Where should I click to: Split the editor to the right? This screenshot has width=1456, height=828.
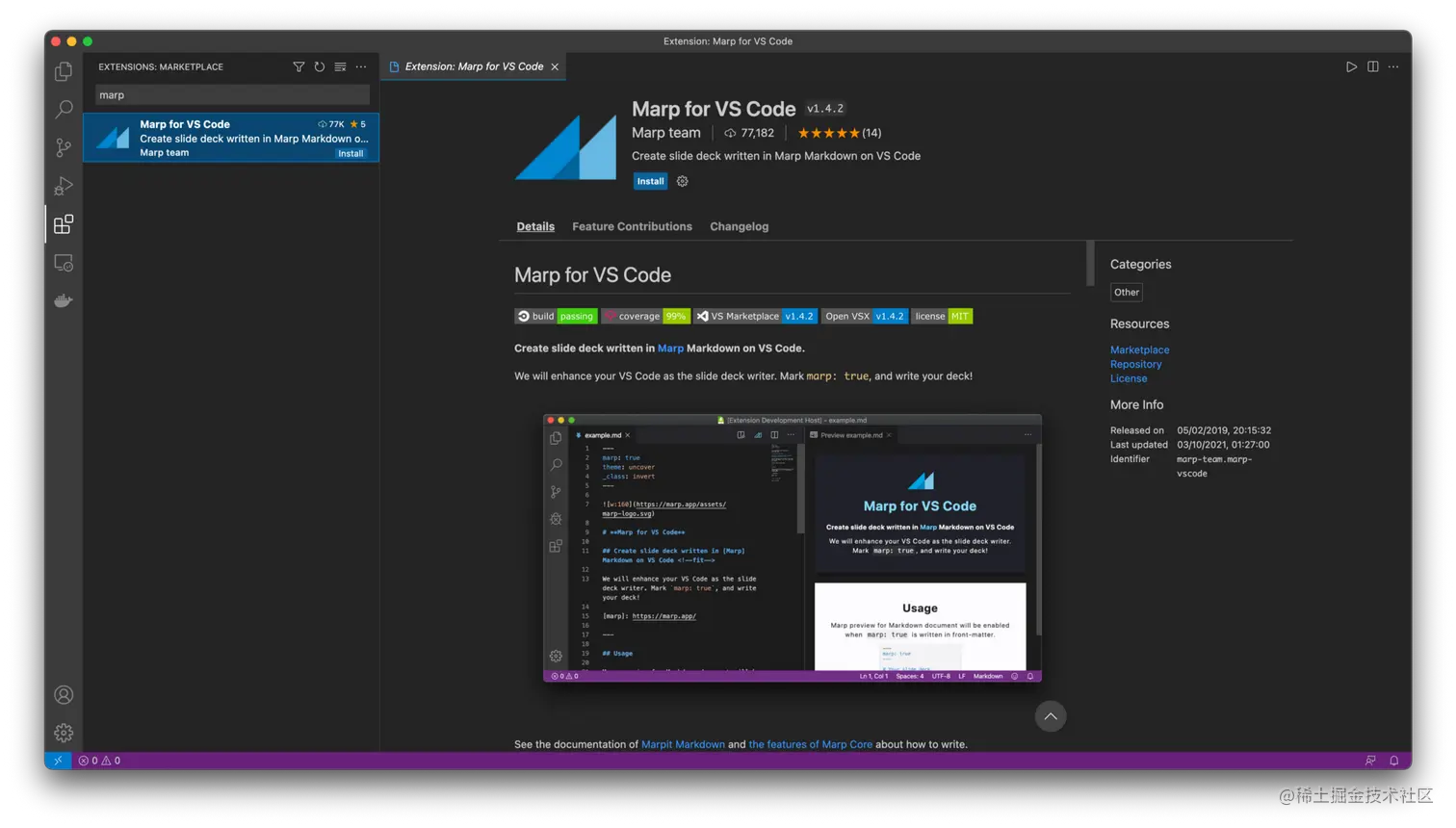pyautogui.click(x=1372, y=66)
